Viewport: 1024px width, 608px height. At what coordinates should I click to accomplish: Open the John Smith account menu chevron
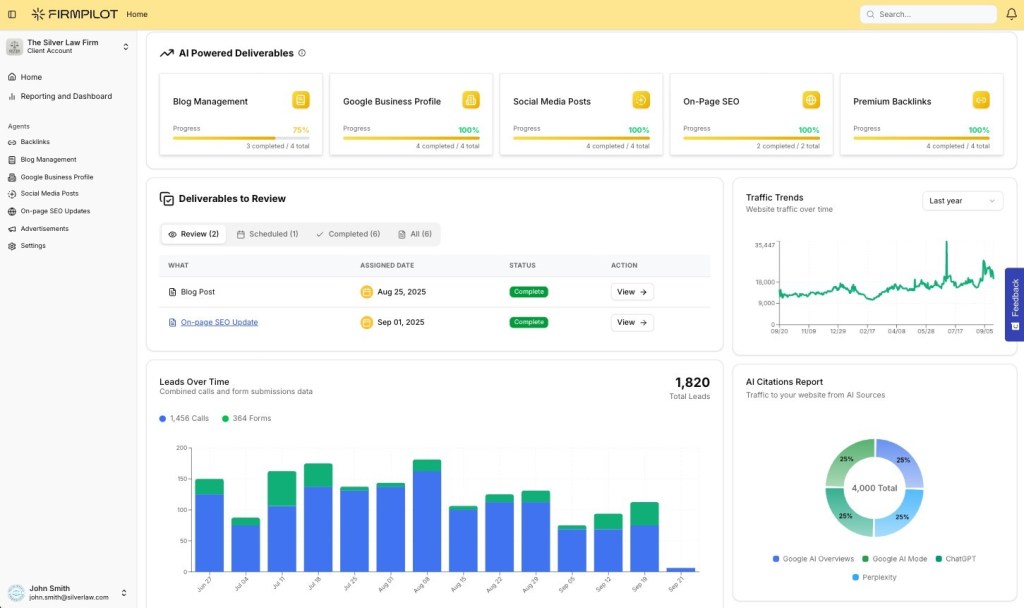pos(126,591)
